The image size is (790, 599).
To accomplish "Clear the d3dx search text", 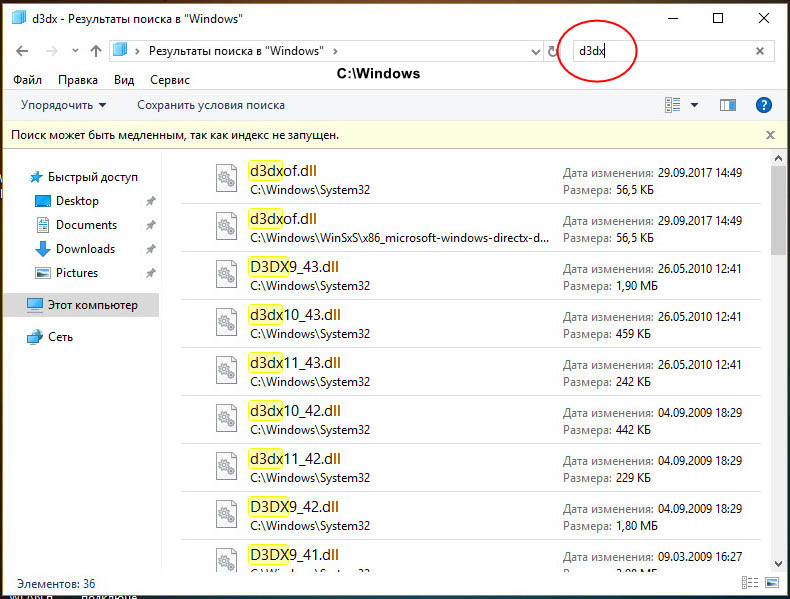I will (760, 51).
